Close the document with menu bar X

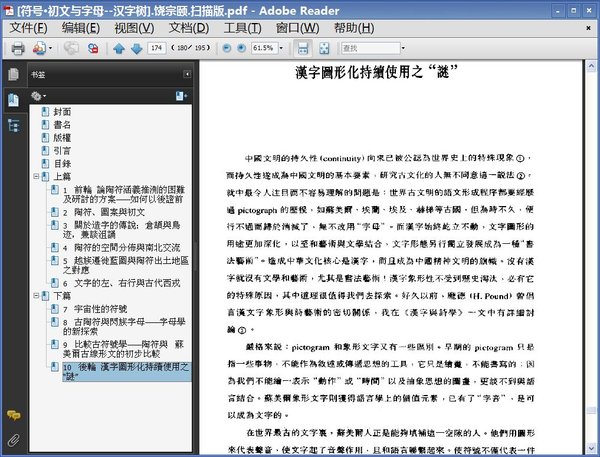(588, 28)
